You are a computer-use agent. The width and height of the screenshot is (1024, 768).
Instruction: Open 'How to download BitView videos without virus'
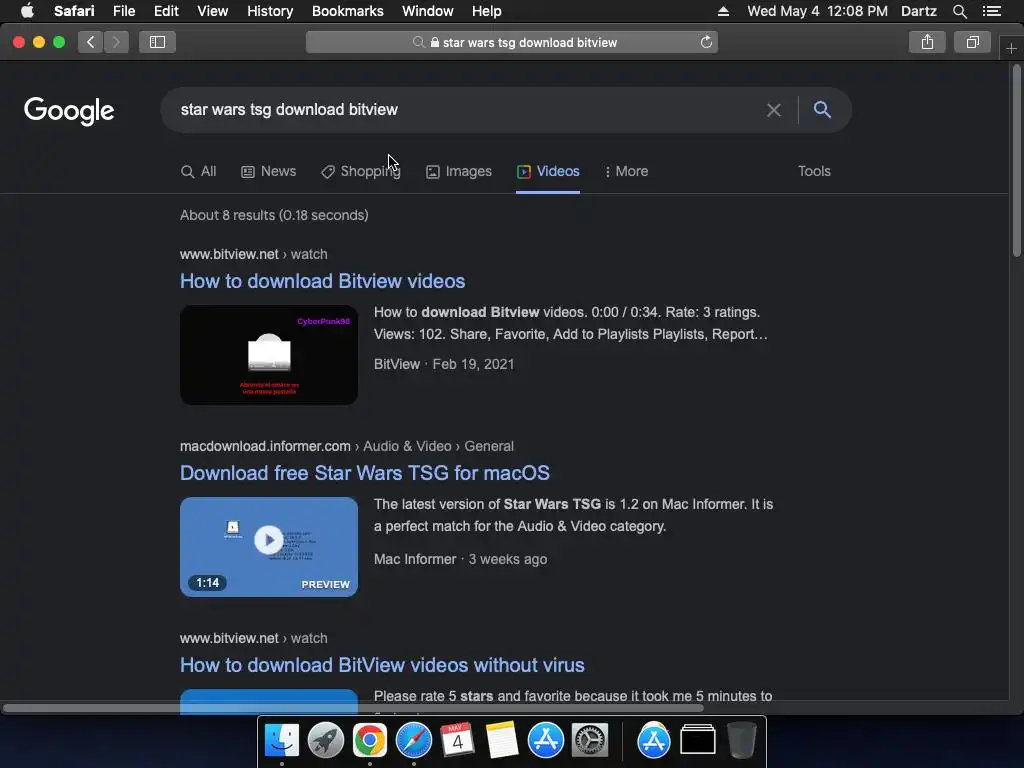tap(382, 665)
